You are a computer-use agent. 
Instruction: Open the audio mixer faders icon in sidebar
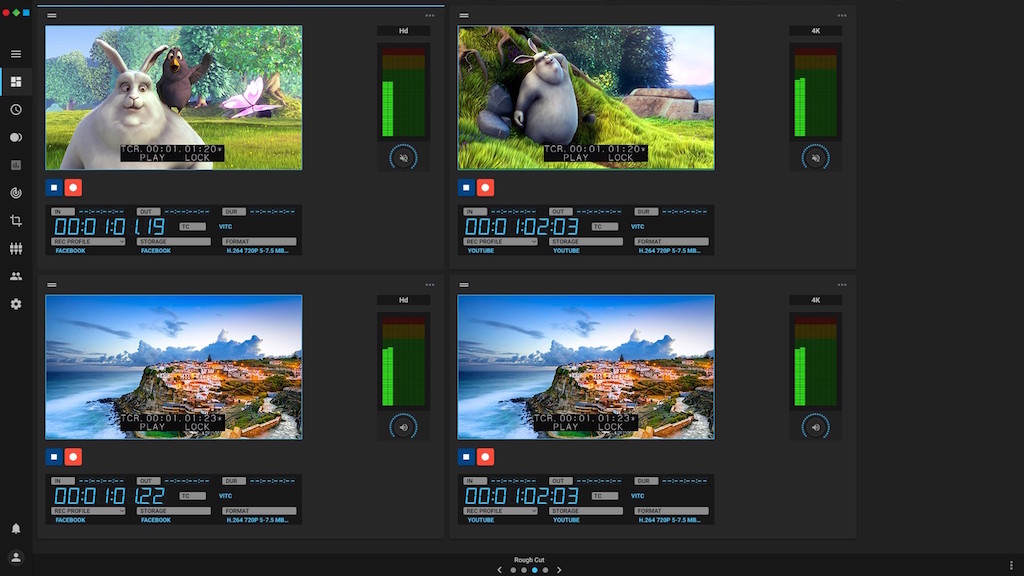coord(16,248)
